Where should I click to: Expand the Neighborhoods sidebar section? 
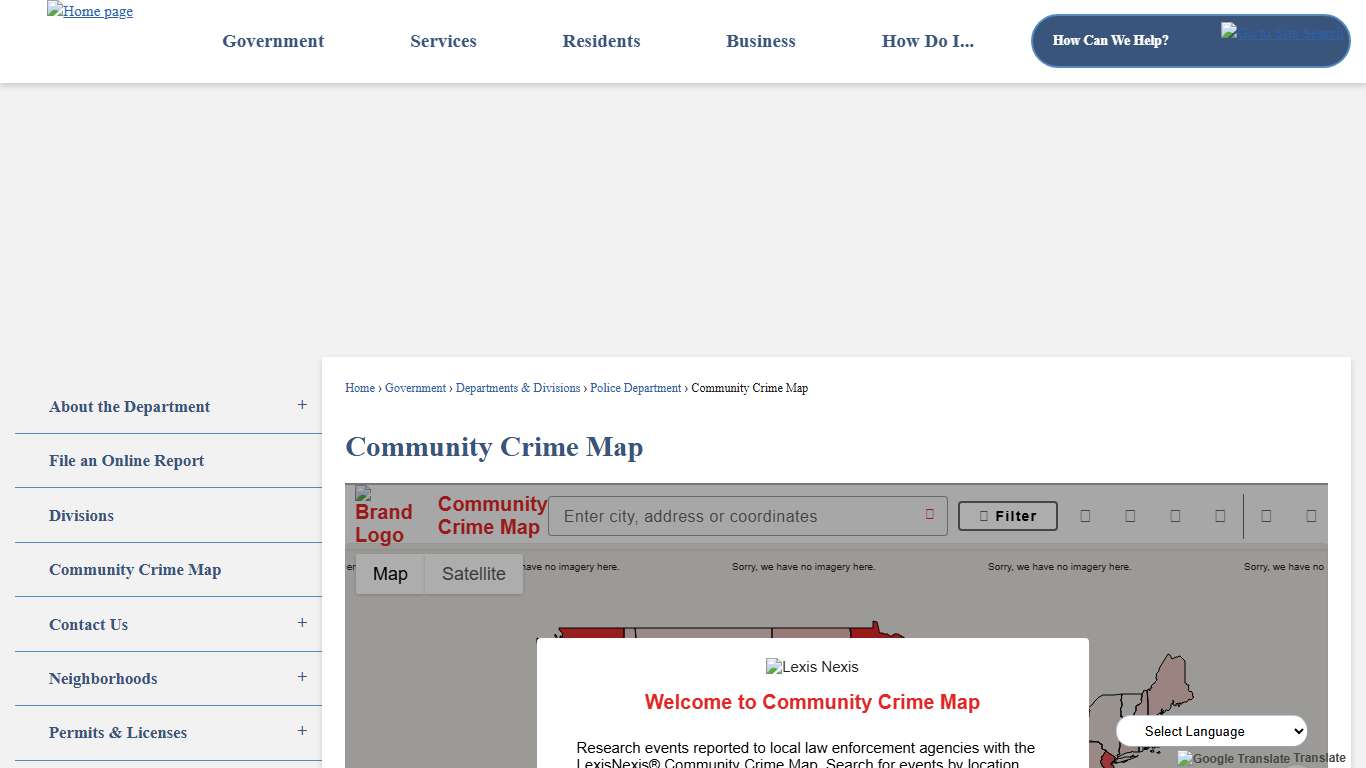tap(301, 677)
